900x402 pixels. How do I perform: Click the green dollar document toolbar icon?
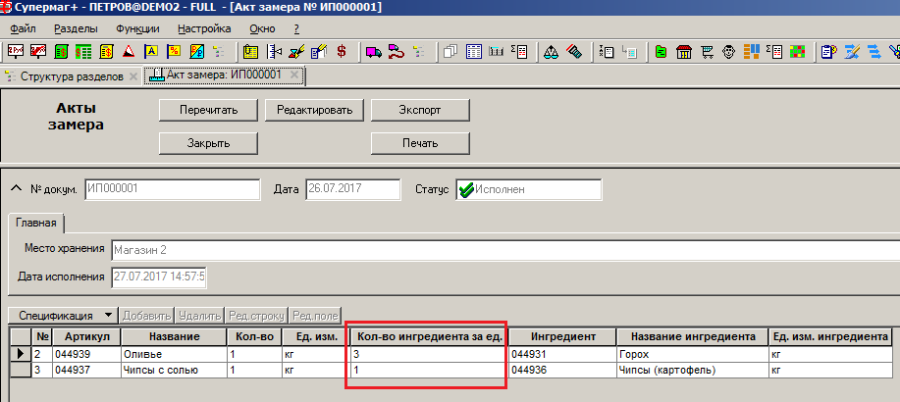click(x=61, y=52)
